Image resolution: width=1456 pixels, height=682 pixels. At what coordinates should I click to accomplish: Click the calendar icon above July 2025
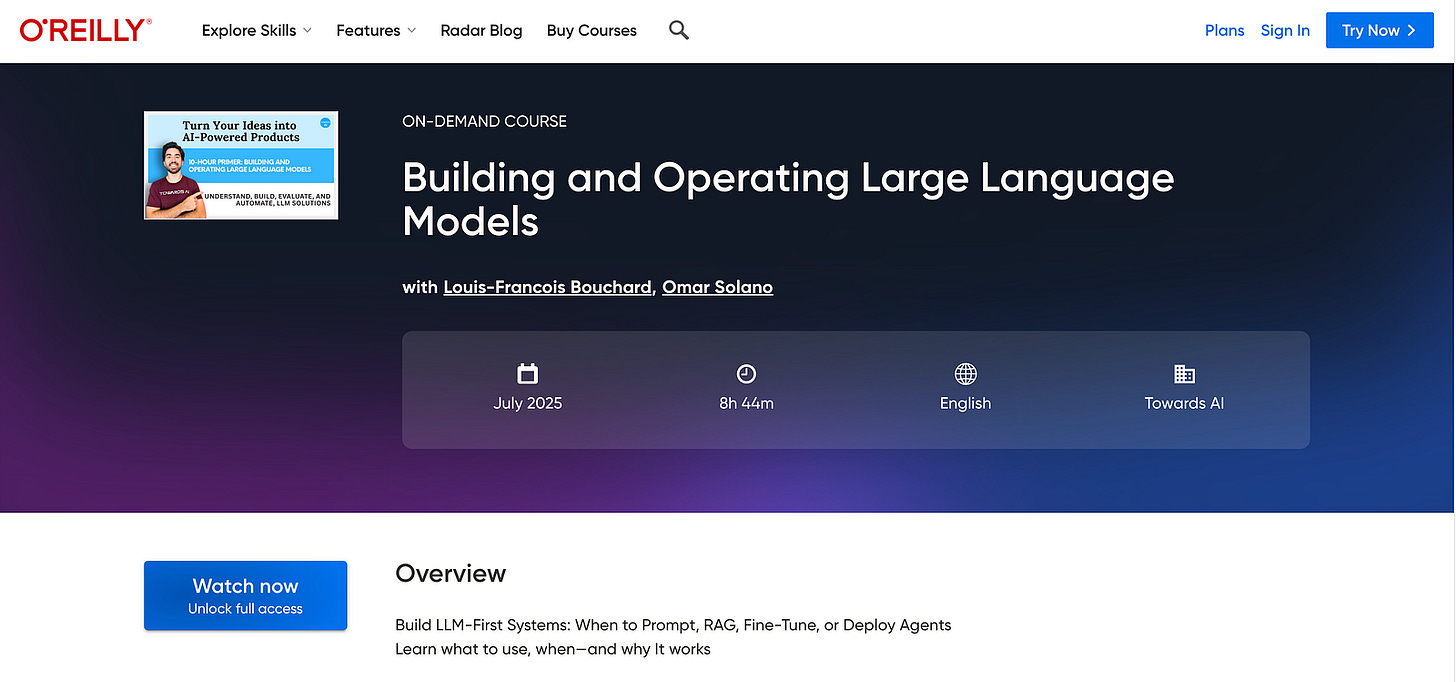[528, 374]
